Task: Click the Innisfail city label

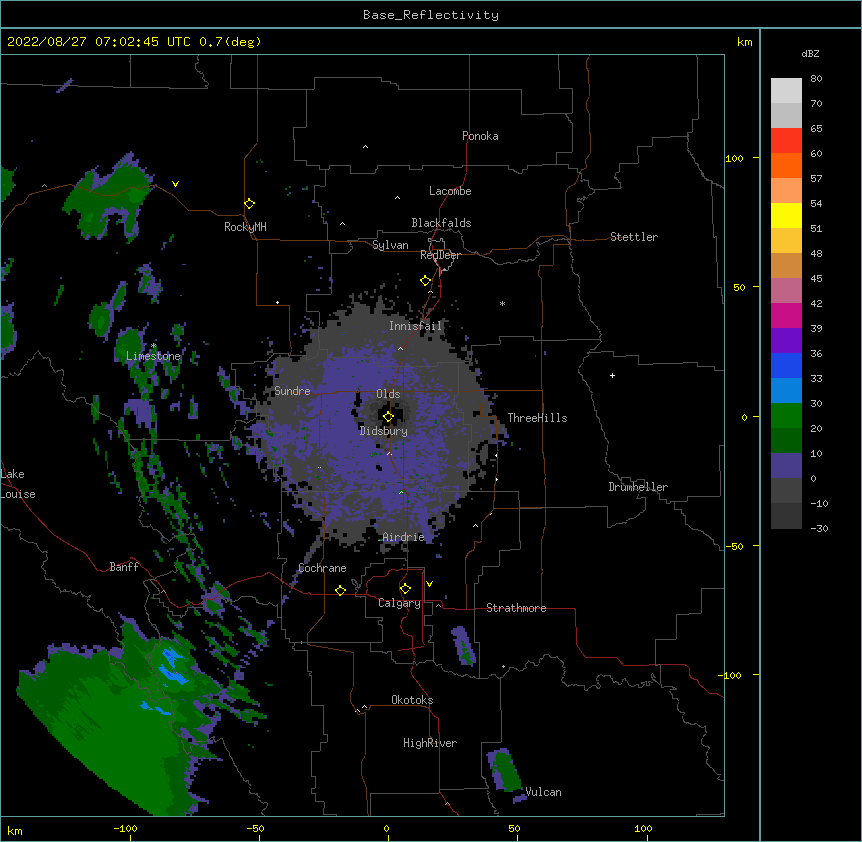Action: [415, 326]
